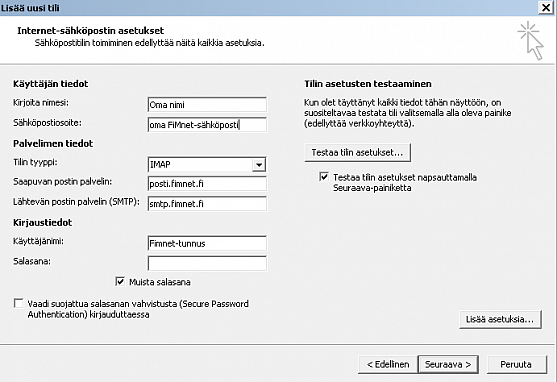Click the Muista salasana label text
The height and width of the screenshot is (382, 557).
[x=160, y=282]
